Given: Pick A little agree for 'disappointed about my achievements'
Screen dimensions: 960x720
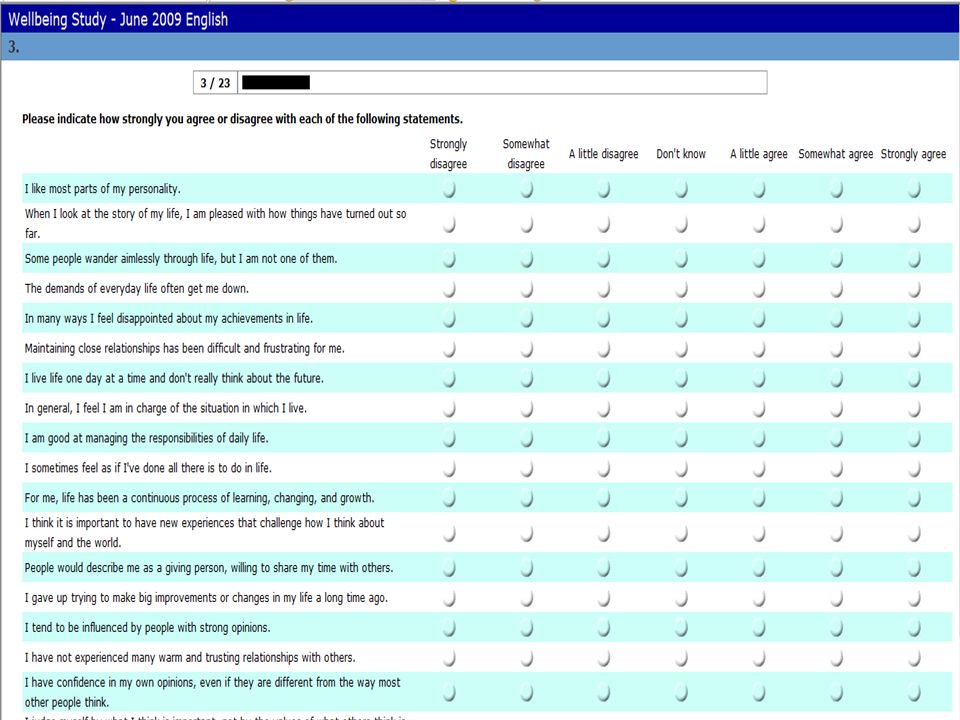Looking at the screenshot, I should click(759, 318).
